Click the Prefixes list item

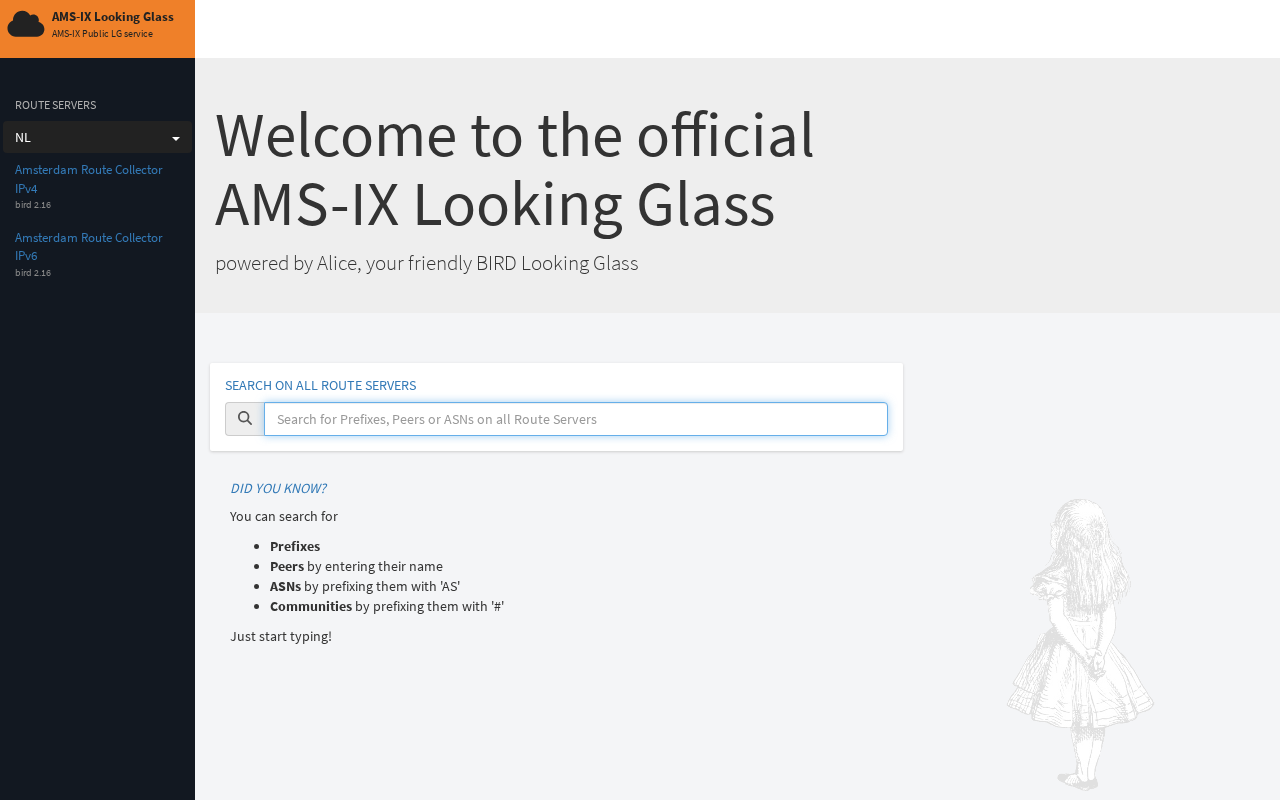pyautogui.click(x=295, y=546)
